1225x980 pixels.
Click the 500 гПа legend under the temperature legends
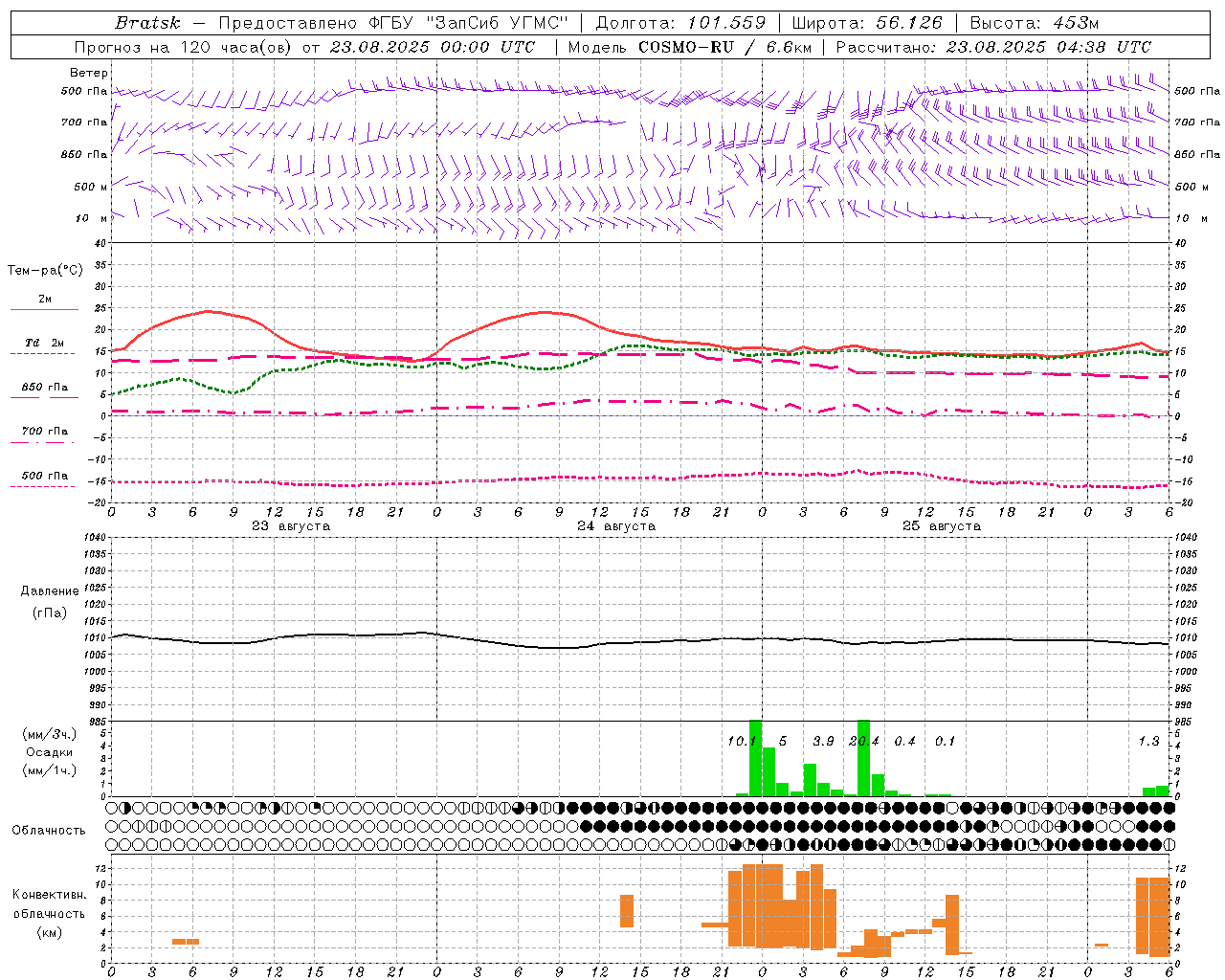click(x=44, y=479)
